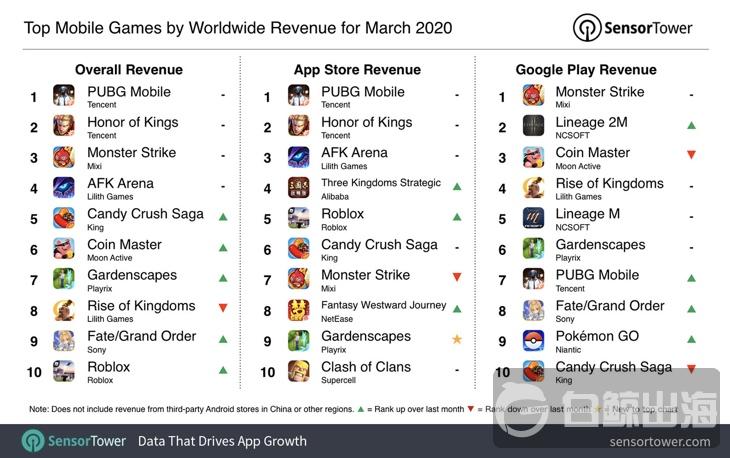Open the sensortower.com link
The height and width of the screenshot is (458, 730).
(660, 442)
